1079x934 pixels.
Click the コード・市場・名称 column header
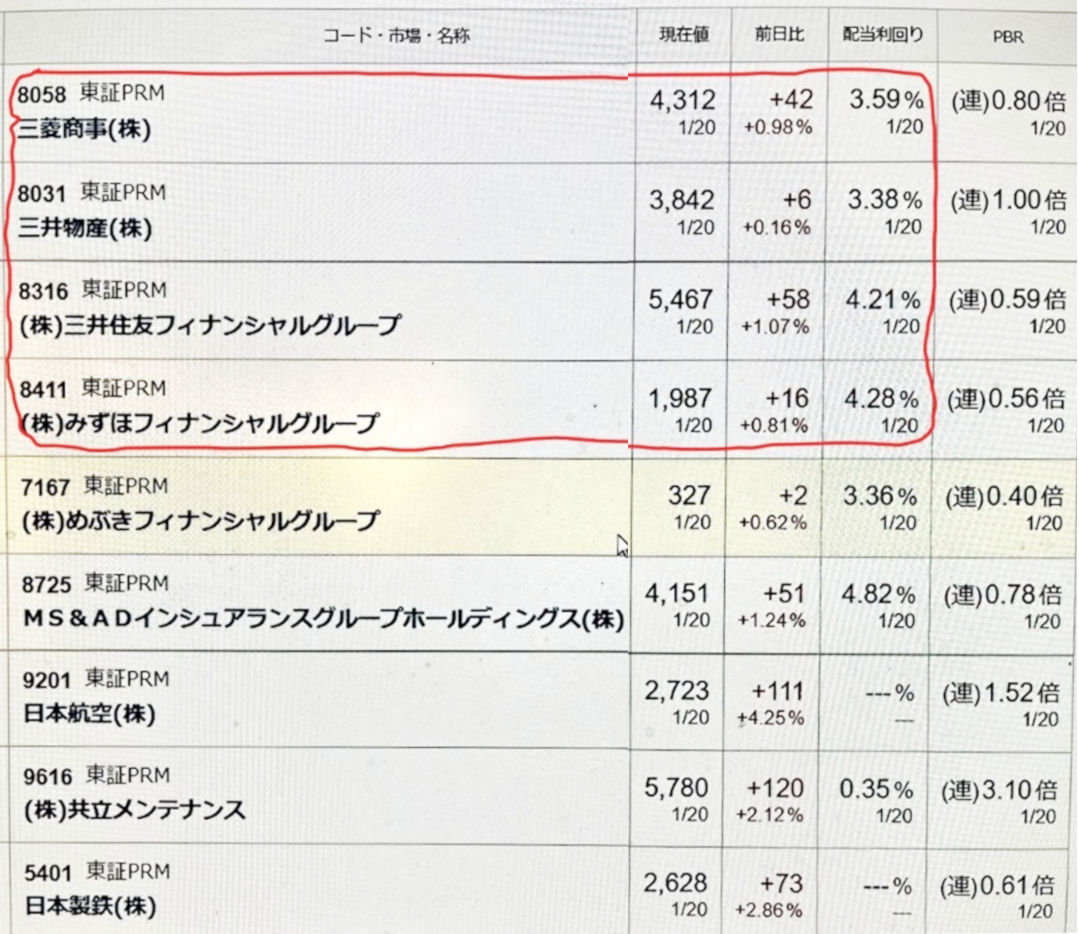(x=396, y=36)
